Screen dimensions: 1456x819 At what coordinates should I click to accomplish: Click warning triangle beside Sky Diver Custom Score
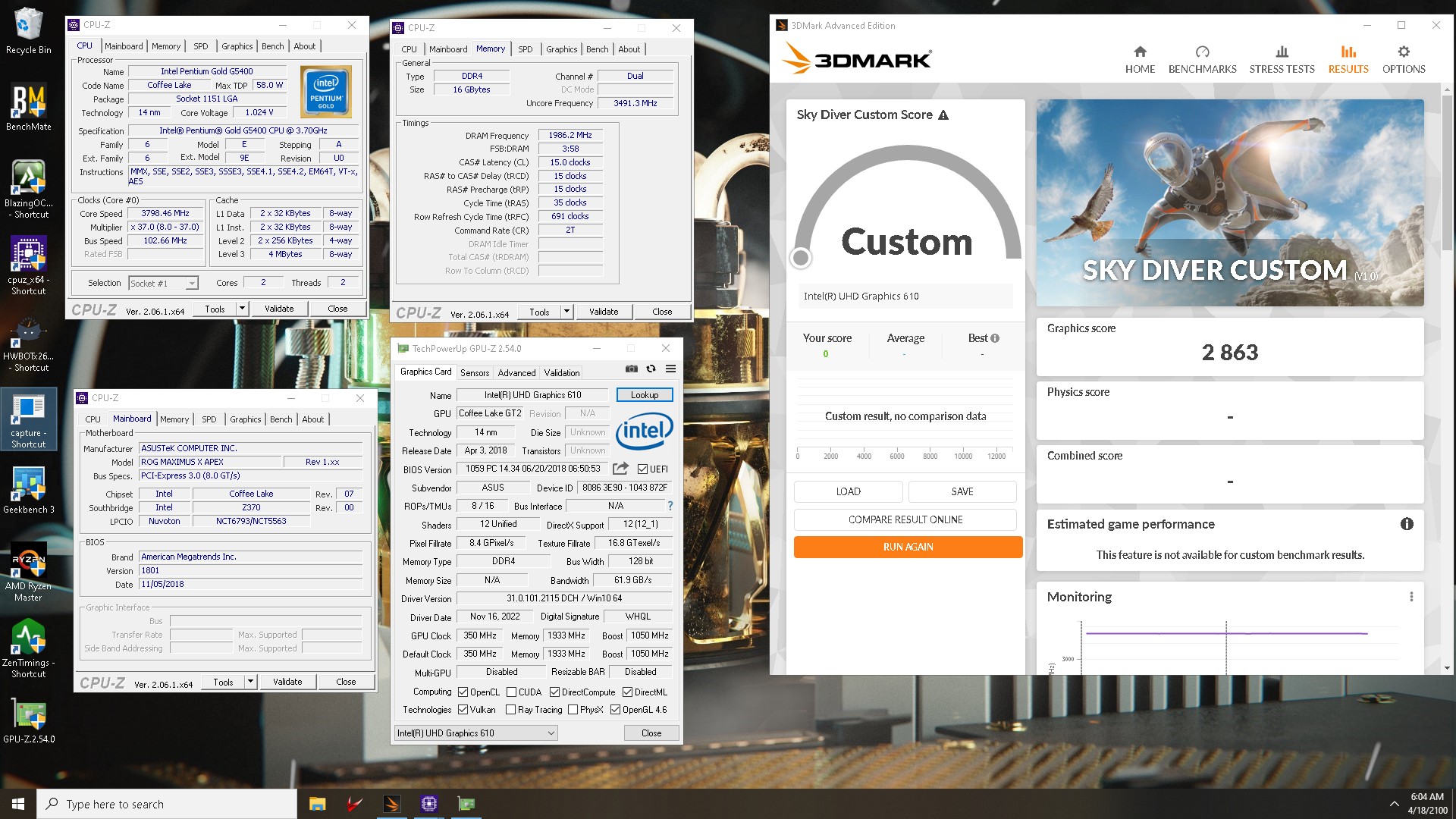(x=943, y=115)
